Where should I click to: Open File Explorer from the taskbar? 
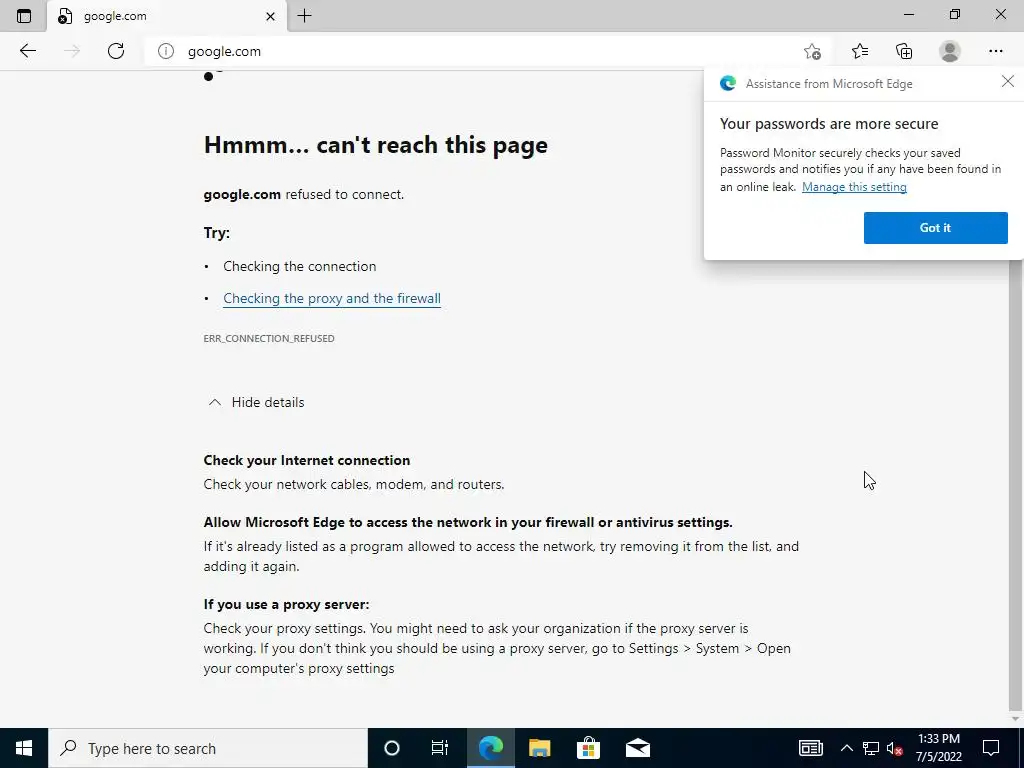click(539, 748)
